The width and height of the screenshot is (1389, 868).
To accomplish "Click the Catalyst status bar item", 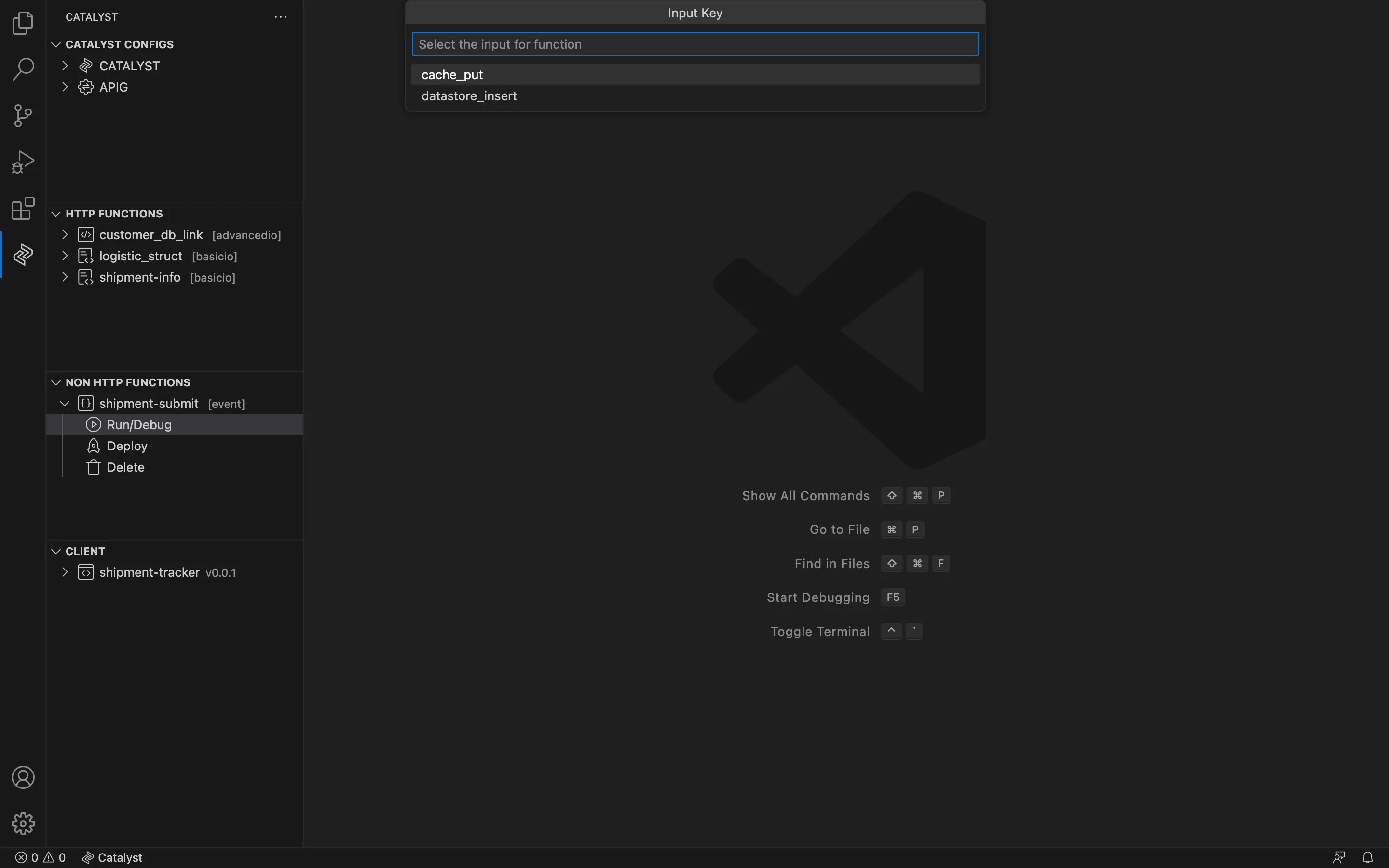I will (x=112, y=858).
